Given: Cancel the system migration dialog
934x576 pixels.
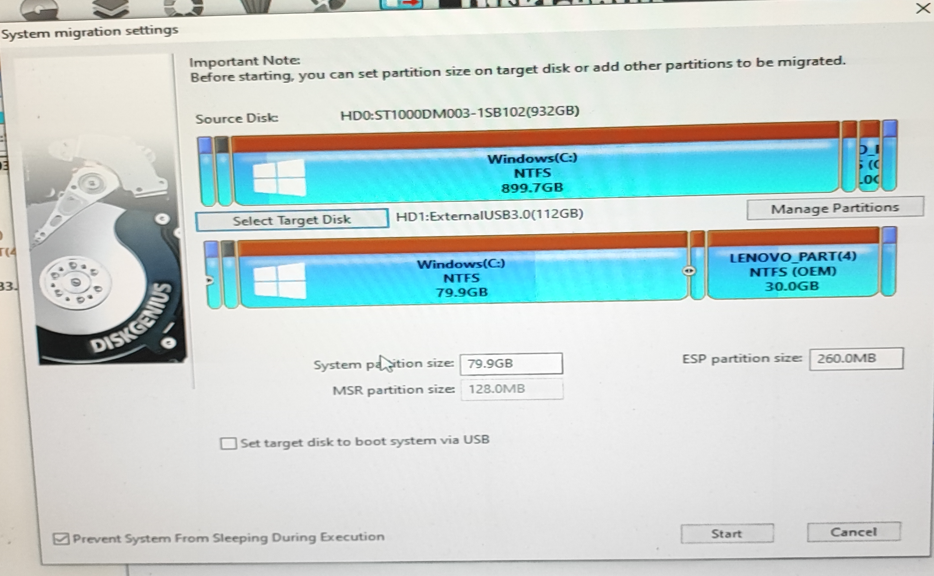Looking at the screenshot, I should [853, 531].
